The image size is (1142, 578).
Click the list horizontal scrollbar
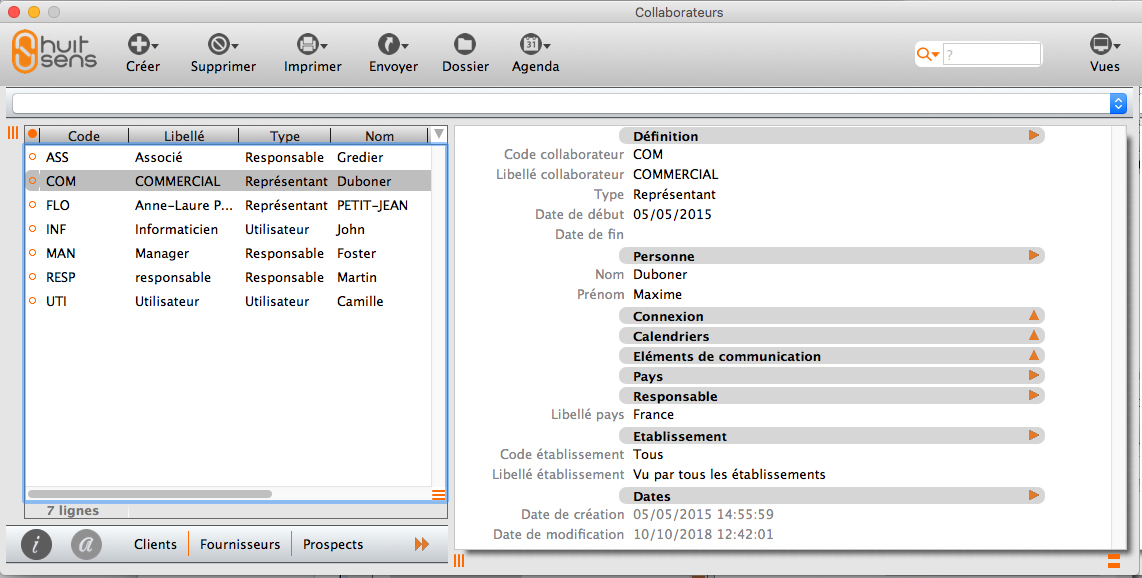click(x=149, y=494)
